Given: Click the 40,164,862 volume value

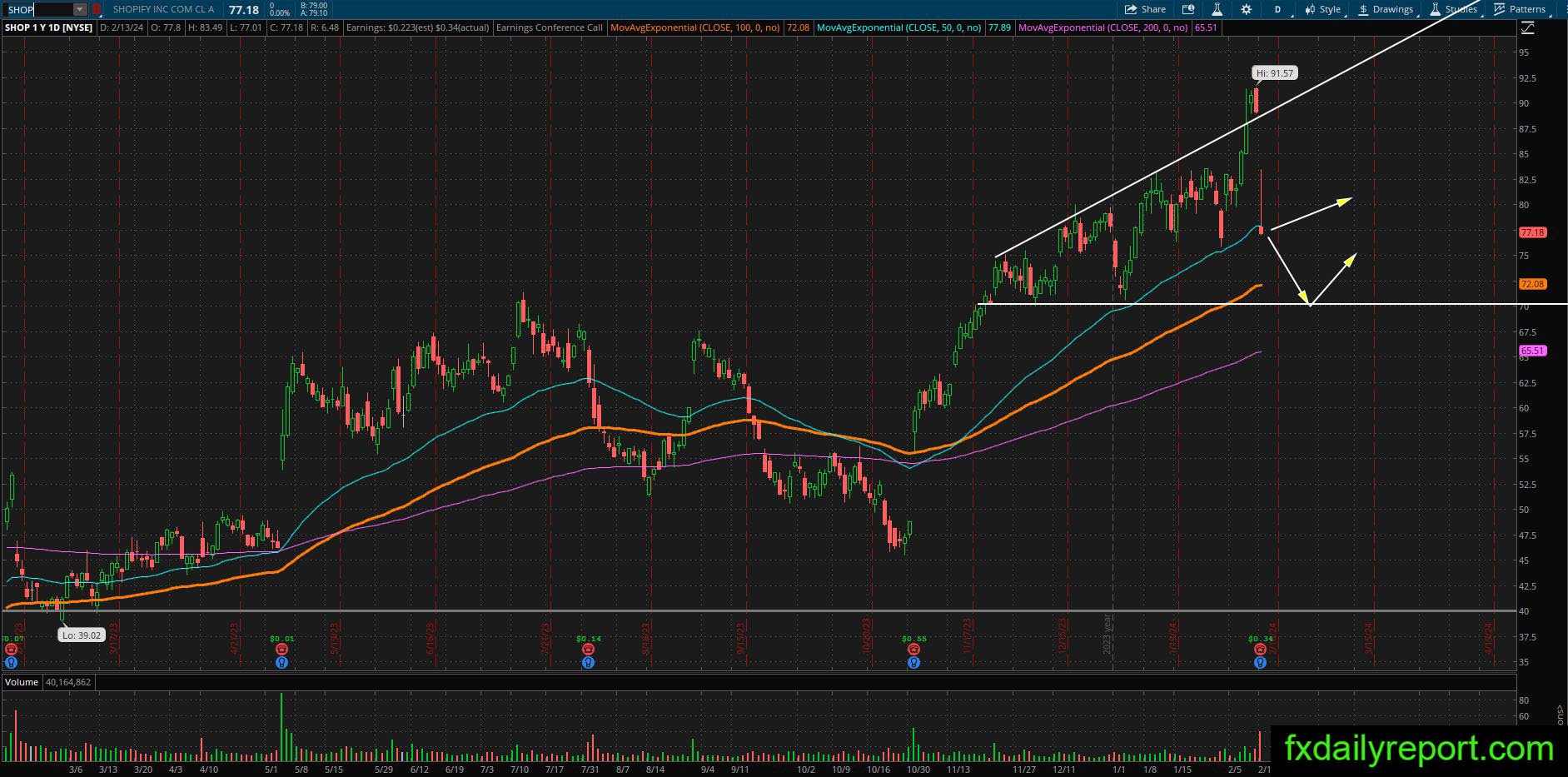Looking at the screenshot, I should click(x=67, y=682).
